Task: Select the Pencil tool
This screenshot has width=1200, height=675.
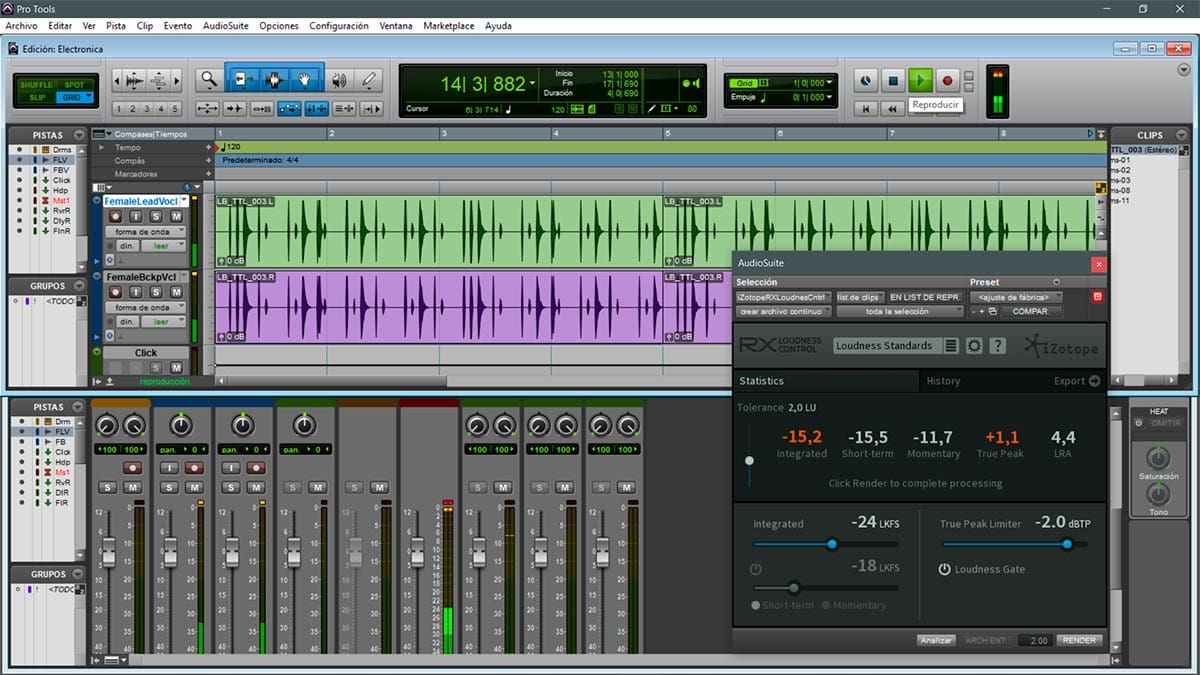Action: 369,80
